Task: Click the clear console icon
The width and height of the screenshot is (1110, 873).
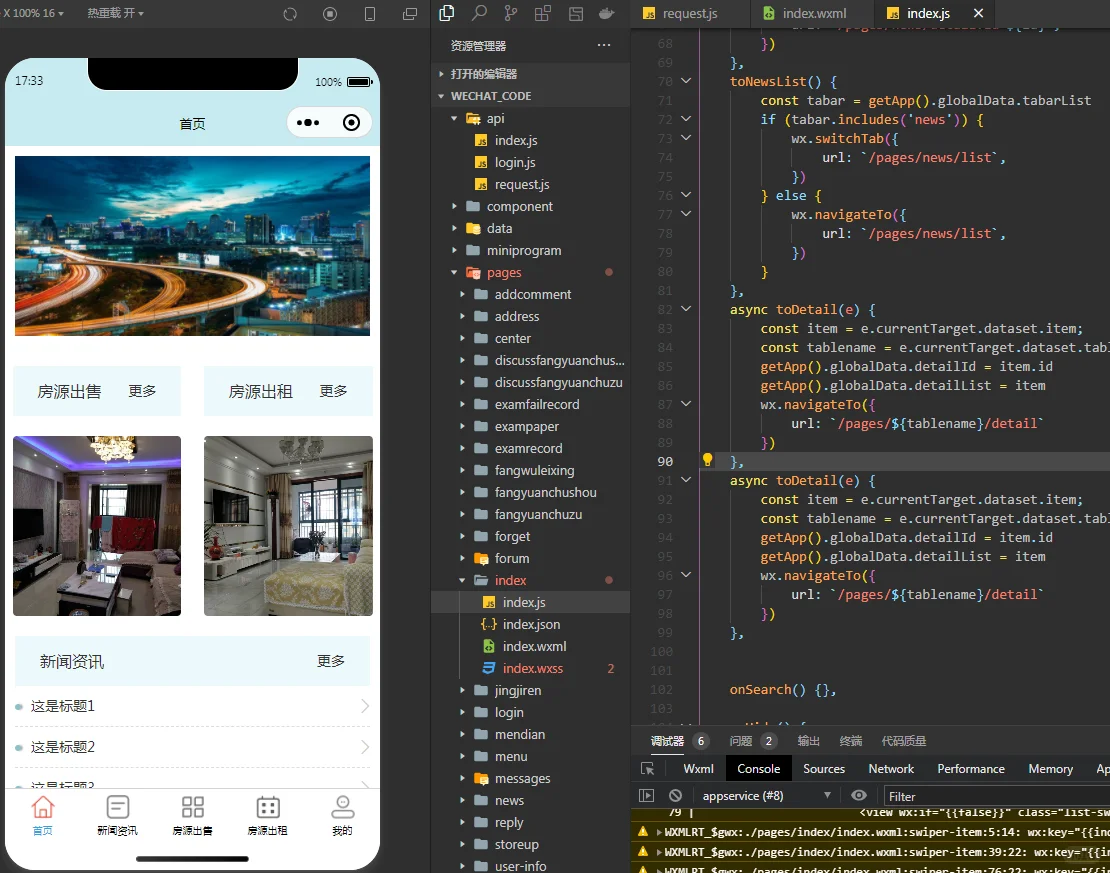Action: [x=675, y=796]
